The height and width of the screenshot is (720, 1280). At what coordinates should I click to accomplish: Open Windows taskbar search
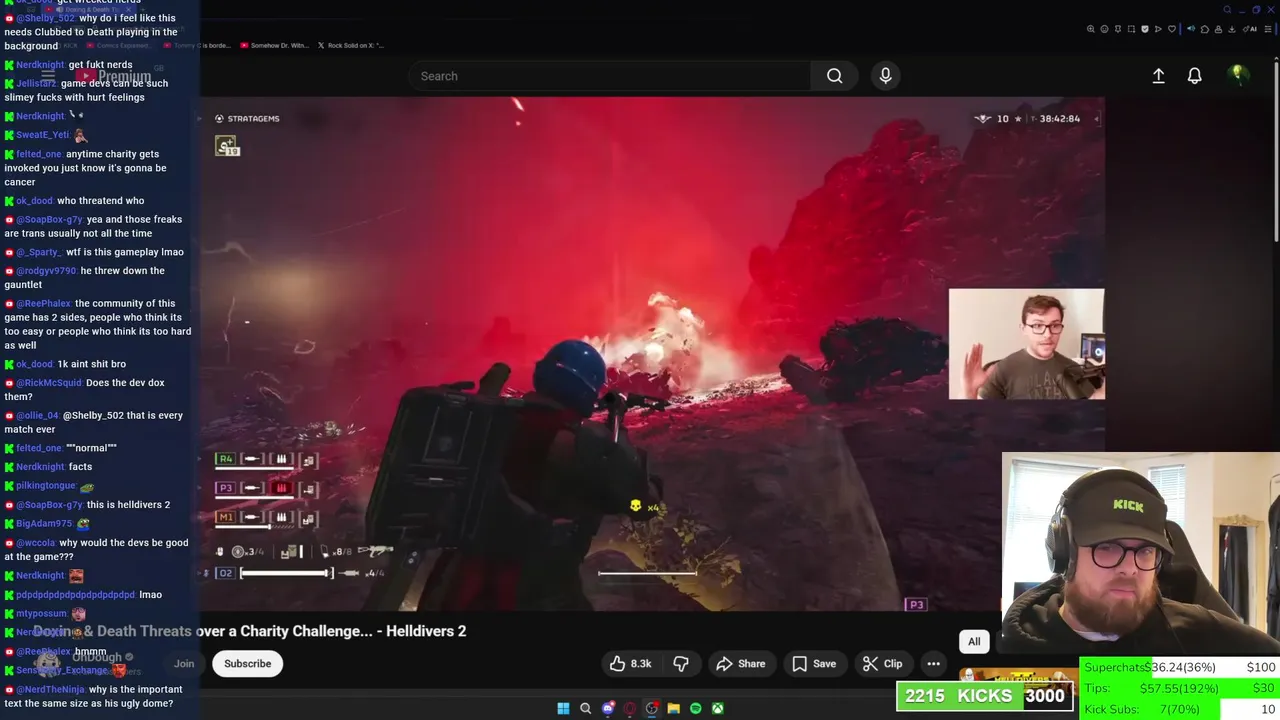coord(586,709)
